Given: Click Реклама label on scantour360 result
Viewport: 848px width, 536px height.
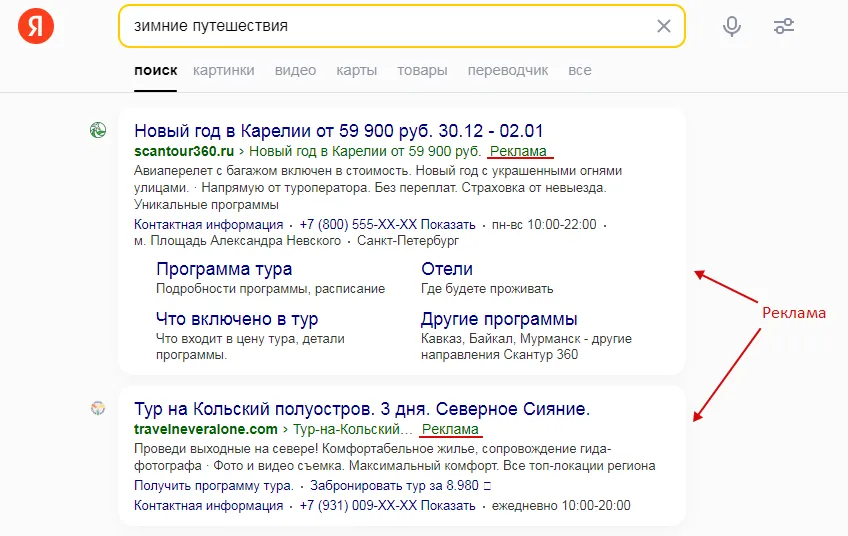Looking at the screenshot, I should pyautogui.click(x=518, y=151).
